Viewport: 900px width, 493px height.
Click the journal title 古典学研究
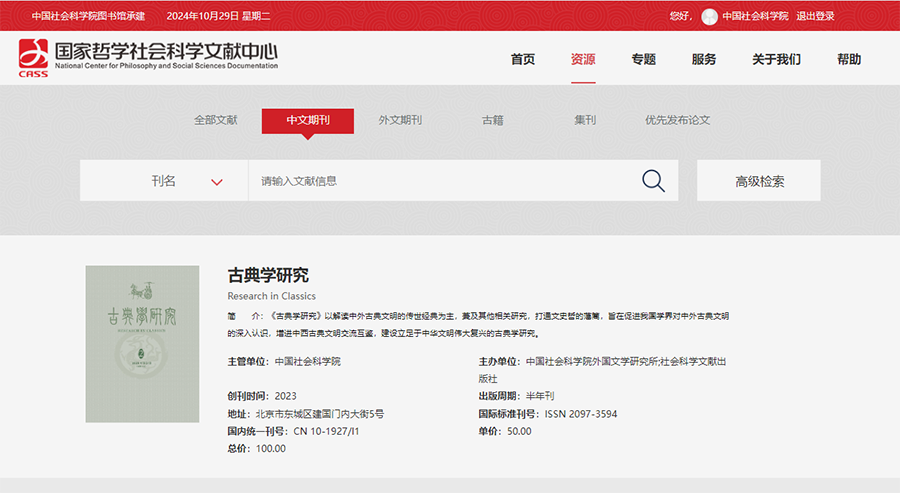[x=268, y=275]
